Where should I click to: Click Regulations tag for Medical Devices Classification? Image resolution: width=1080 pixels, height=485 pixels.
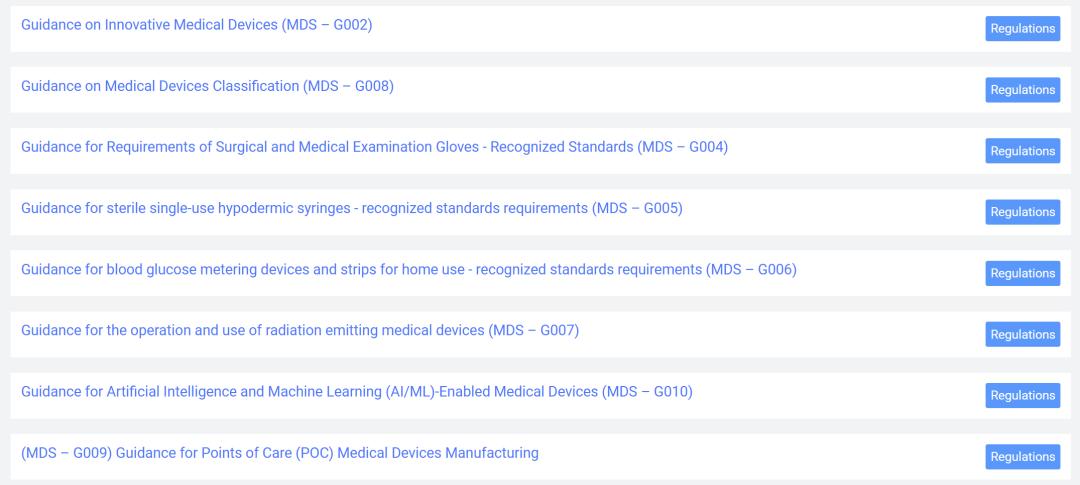coord(1022,90)
